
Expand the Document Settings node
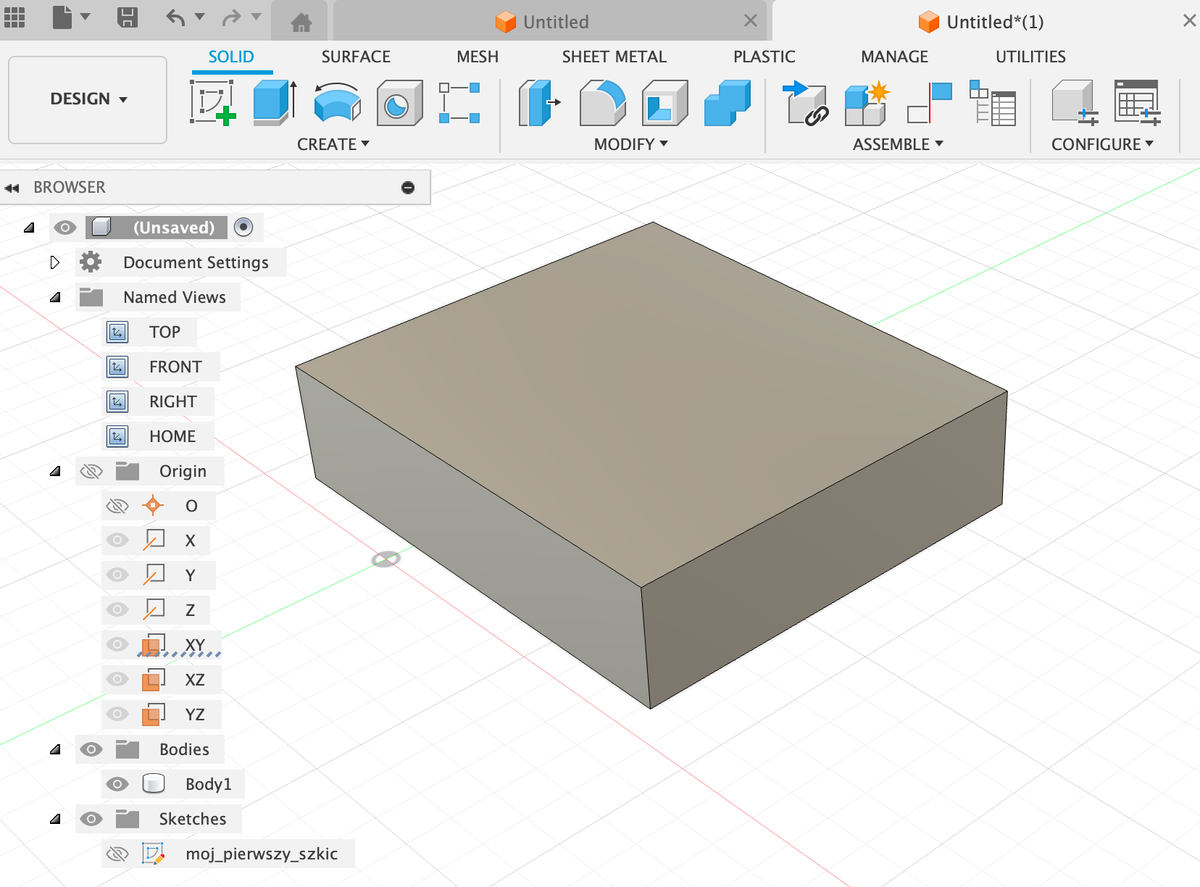[x=55, y=262]
